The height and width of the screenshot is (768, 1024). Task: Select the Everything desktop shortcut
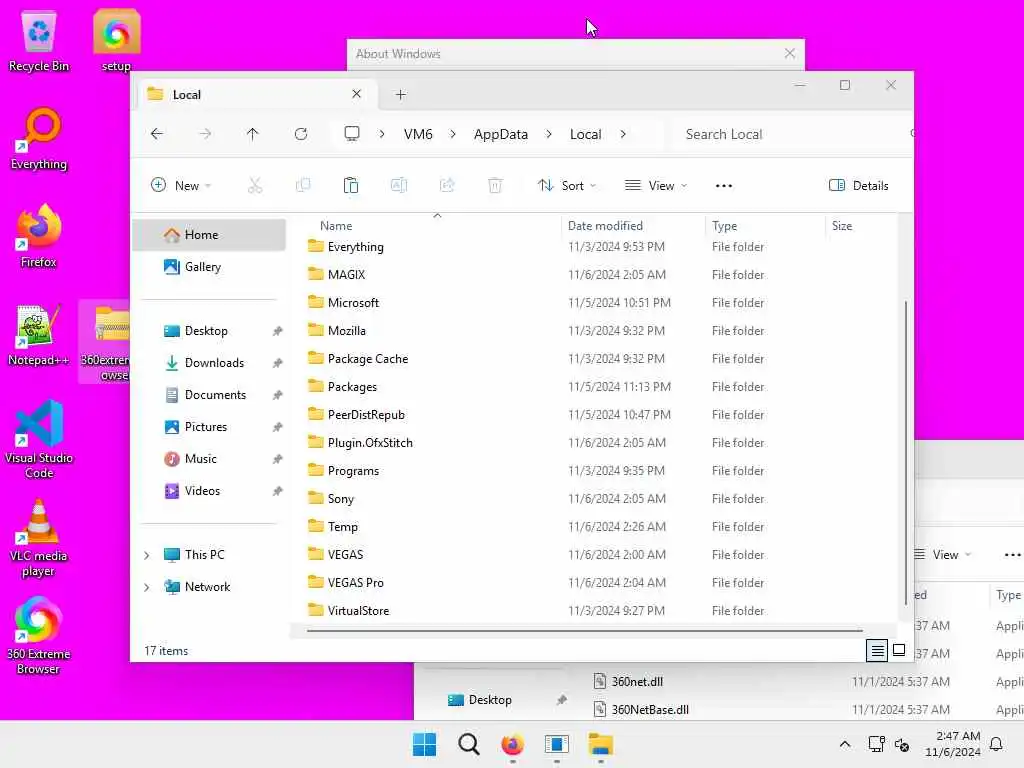(x=39, y=139)
